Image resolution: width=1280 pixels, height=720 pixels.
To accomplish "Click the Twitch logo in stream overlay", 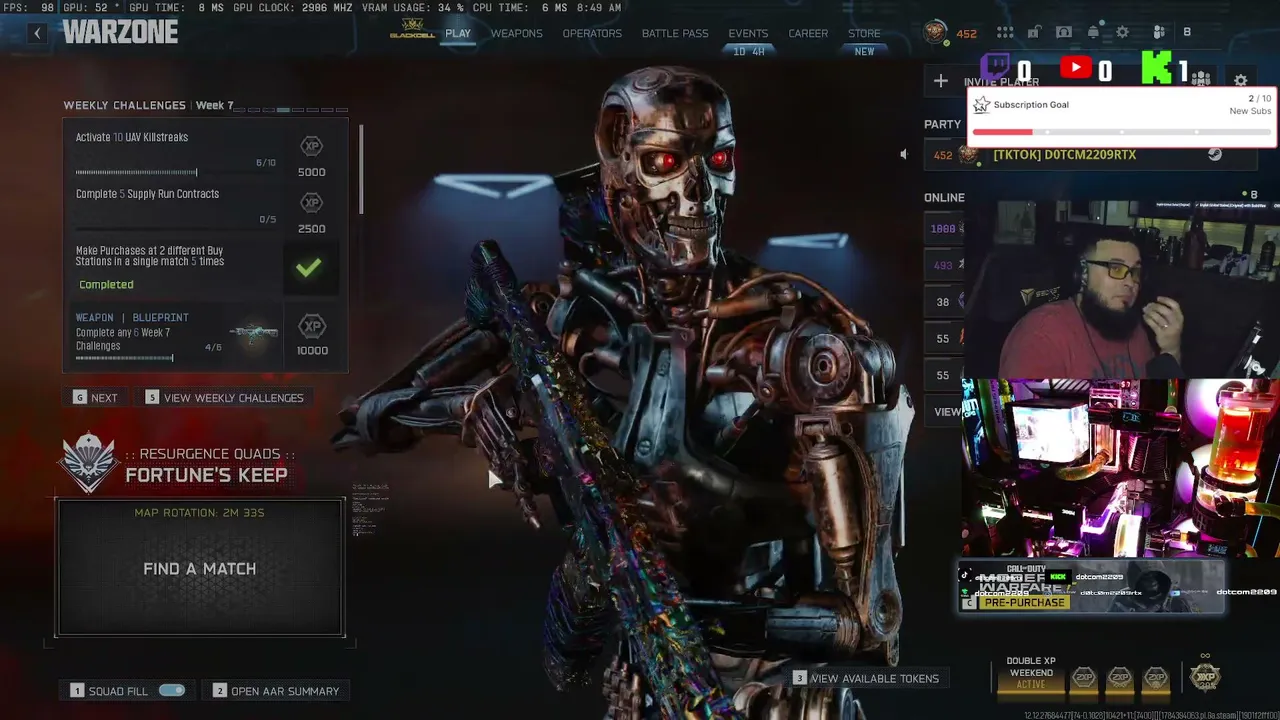I will pyautogui.click(x=995, y=68).
